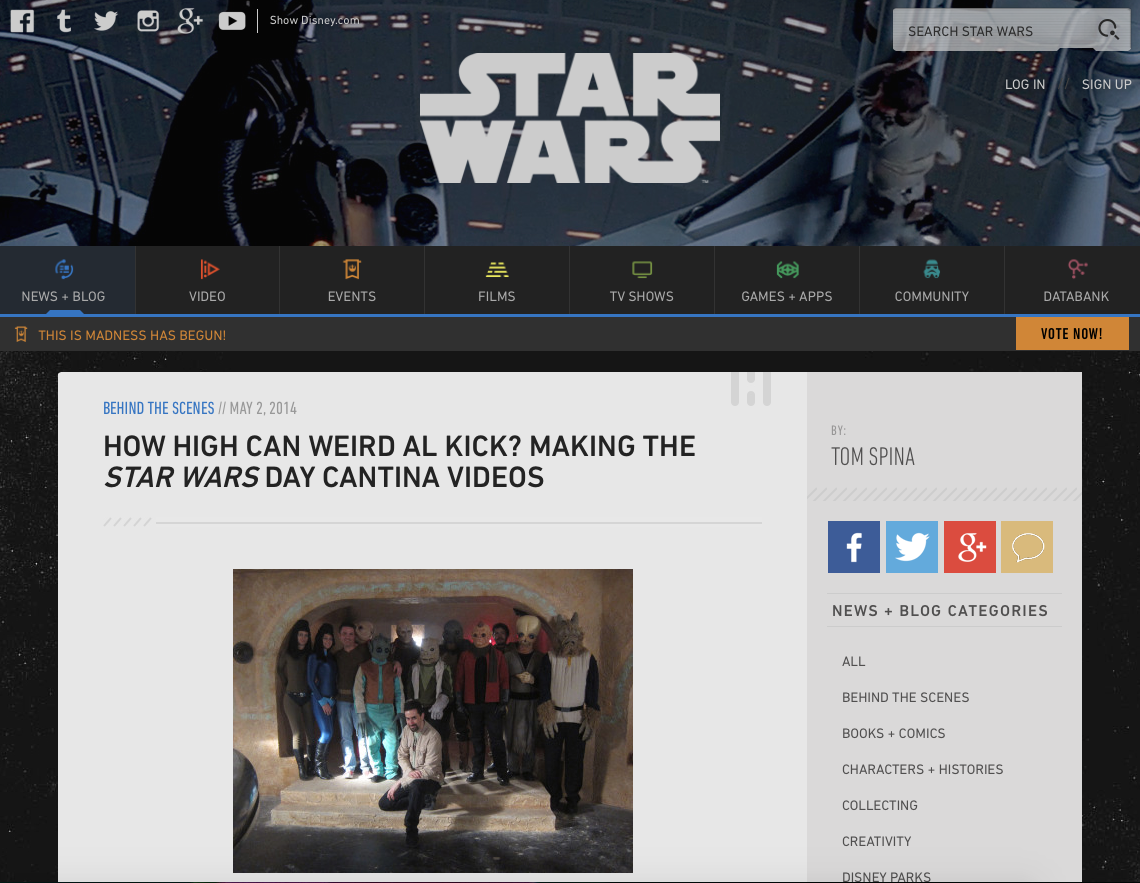Select the Disney Parks category
Image resolution: width=1140 pixels, height=883 pixels.
[886, 876]
